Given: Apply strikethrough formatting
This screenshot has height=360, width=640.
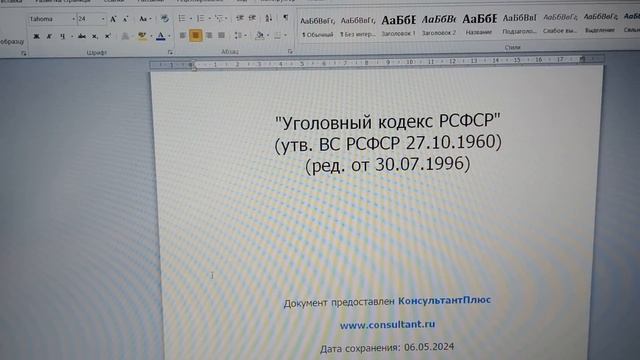Looking at the screenshot, I should point(82,36).
